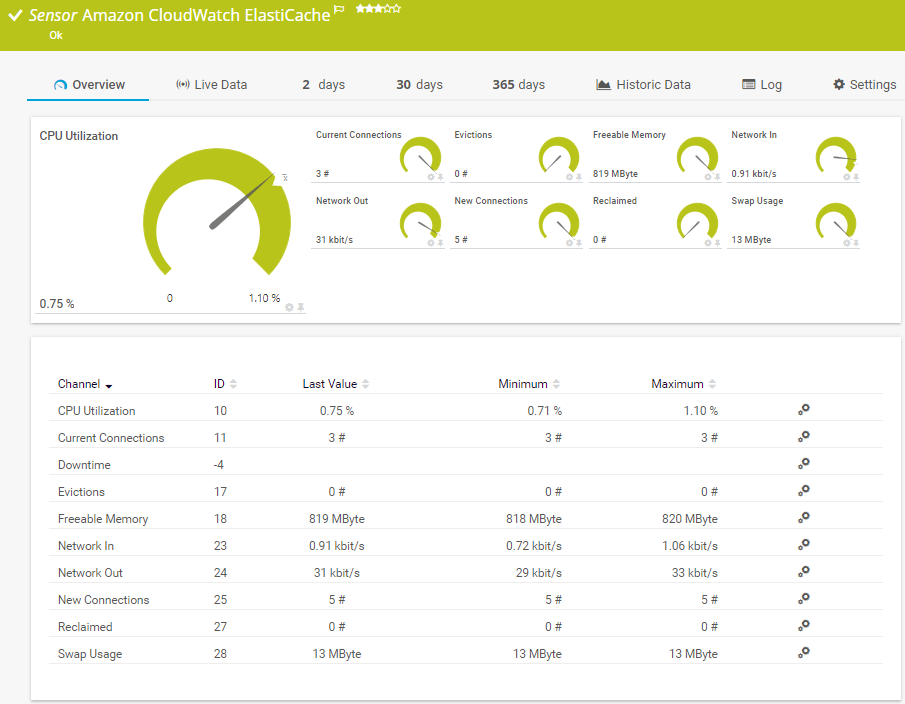
Task: Click gear icon on Network Out gauge
Action: 431,243
